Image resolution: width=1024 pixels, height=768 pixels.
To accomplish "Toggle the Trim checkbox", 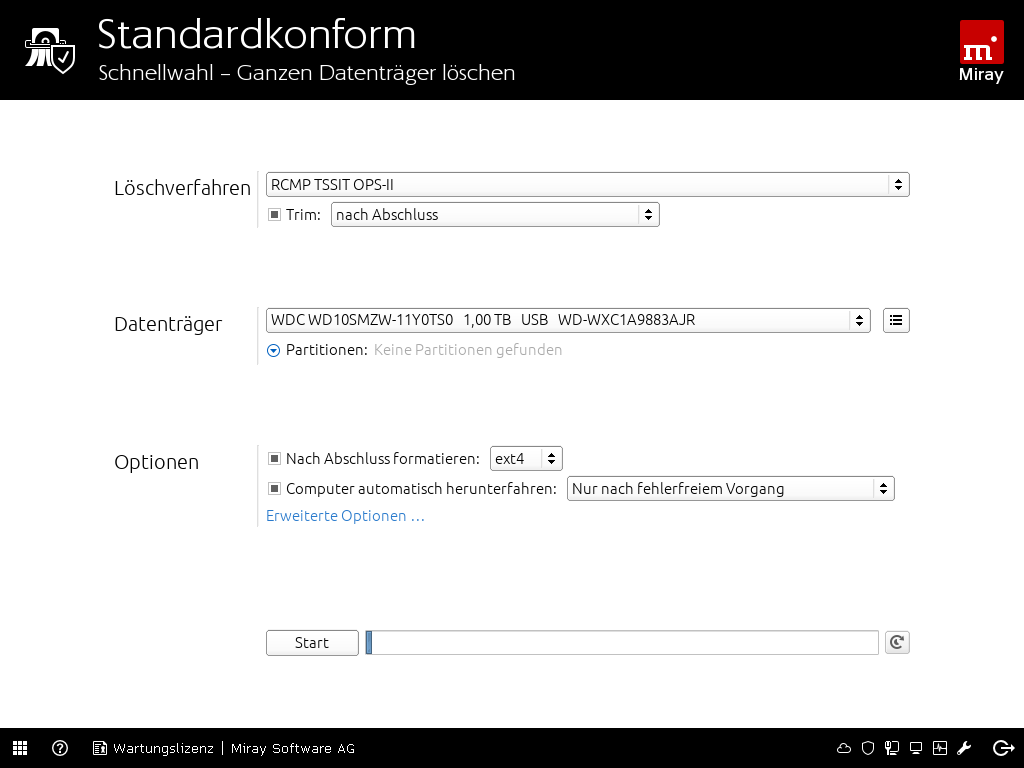I will (275, 215).
